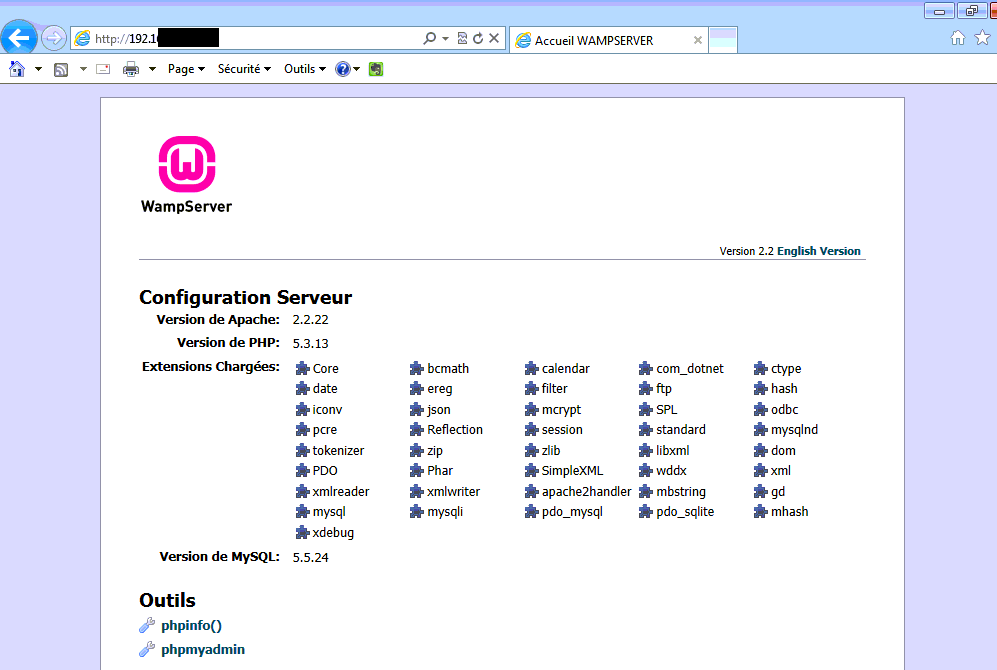Screen dimensions: 997x670
Task: Refresh the page with the reload icon
Action: (x=478, y=38)
